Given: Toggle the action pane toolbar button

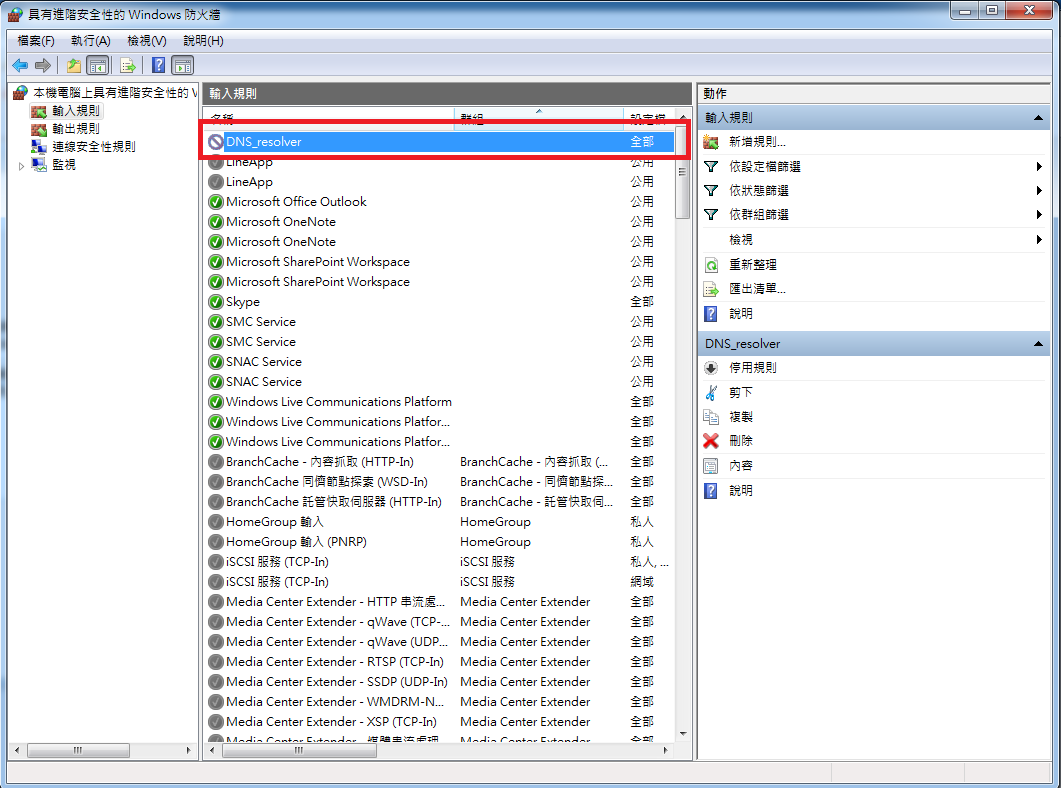Looking at the screenshot, I should tap(183, 66).
